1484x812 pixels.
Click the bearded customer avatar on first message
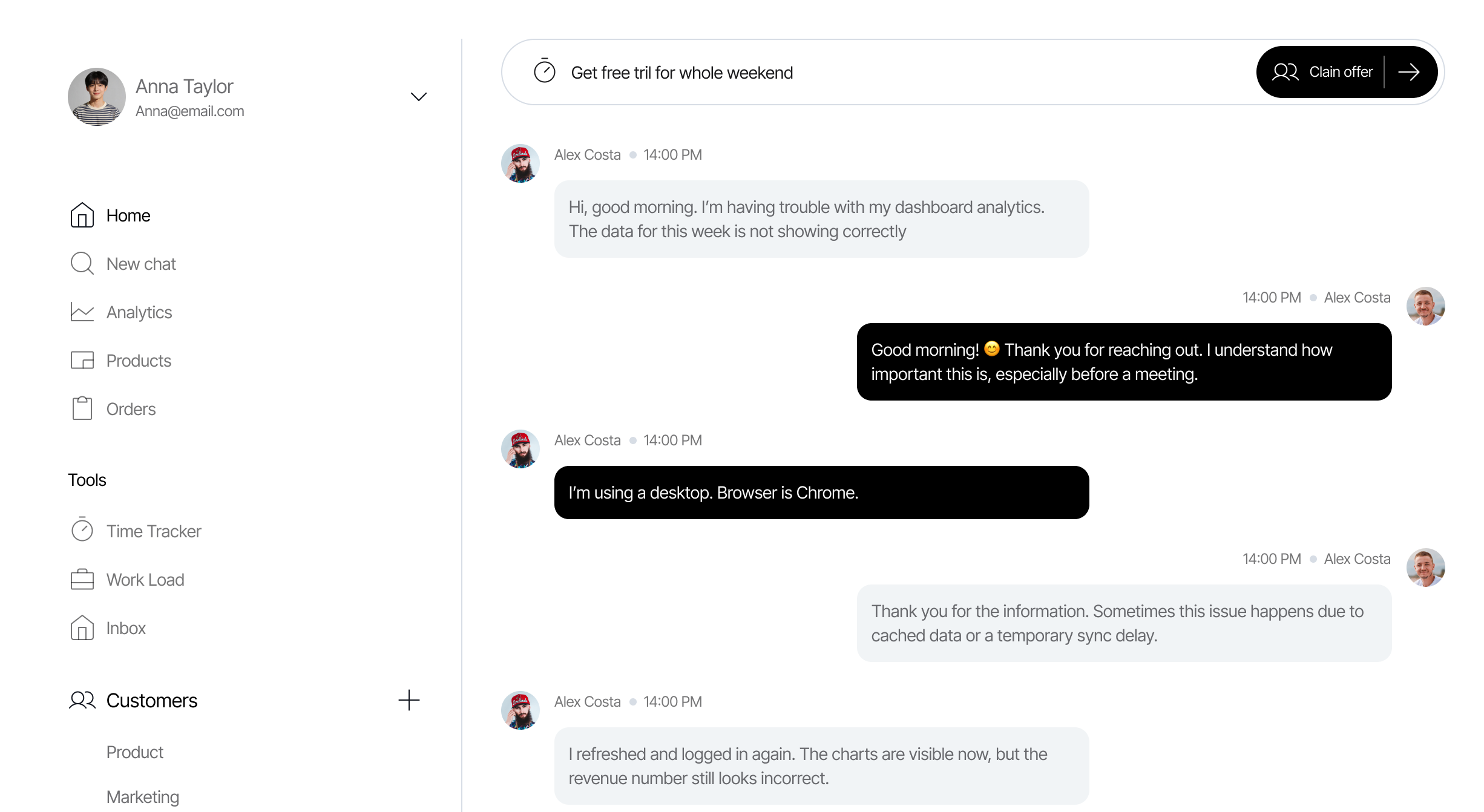(520, 163)
